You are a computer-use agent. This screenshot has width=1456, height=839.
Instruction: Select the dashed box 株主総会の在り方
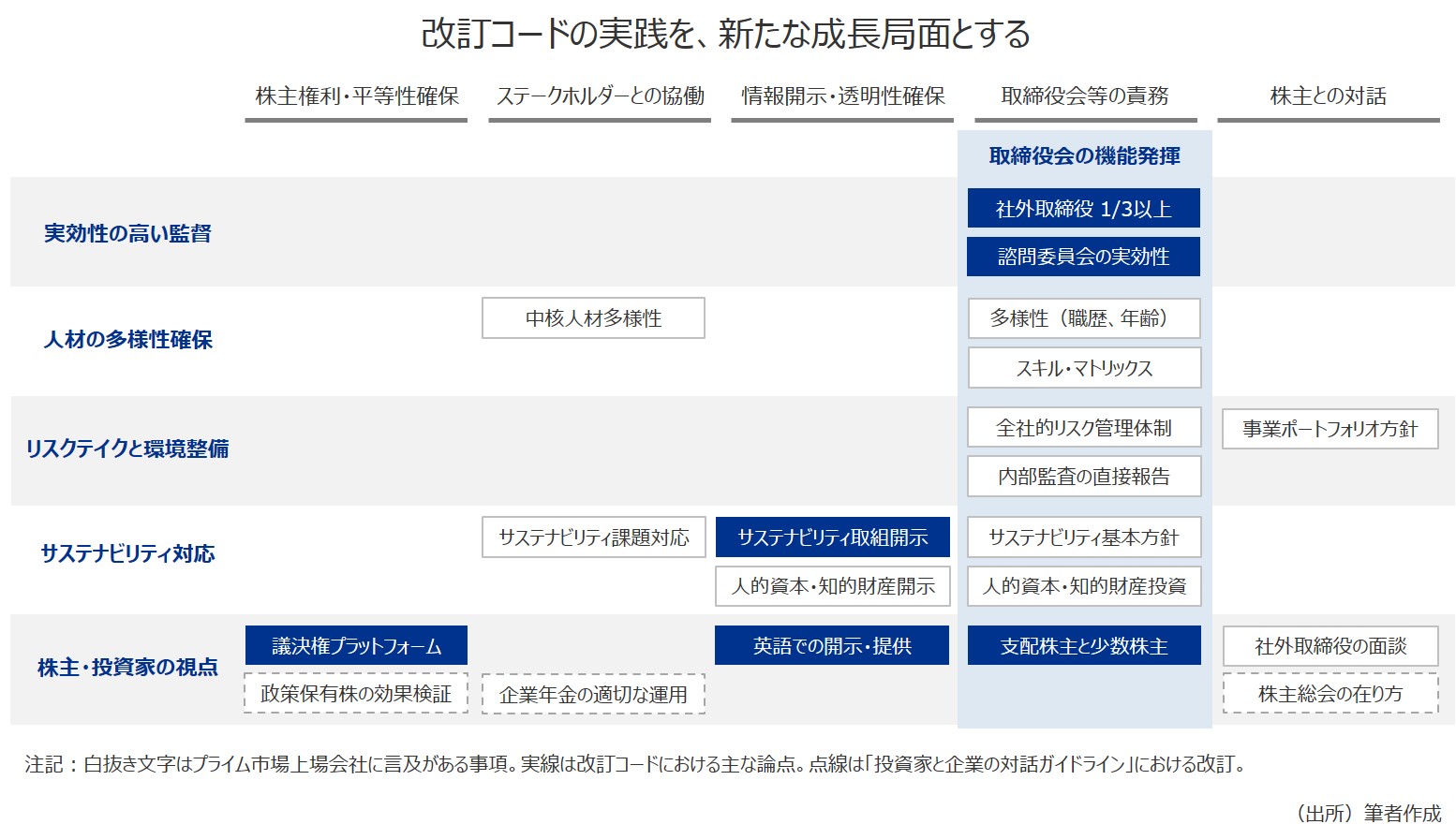pyautogui.click(x=1330, y=693)
